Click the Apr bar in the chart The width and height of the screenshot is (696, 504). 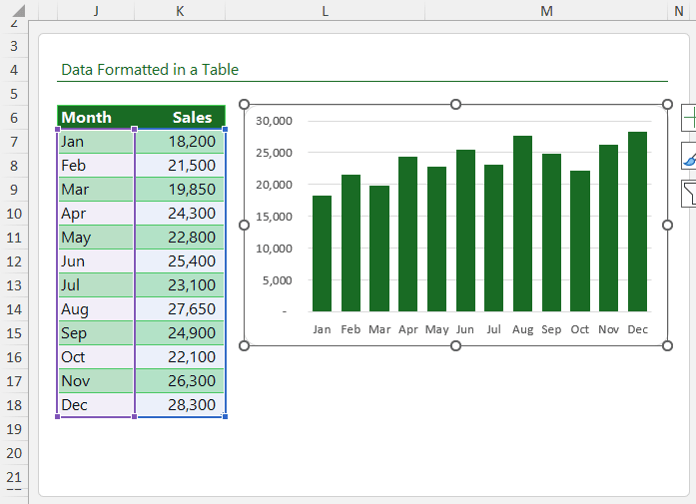click(x=408, y=234)
